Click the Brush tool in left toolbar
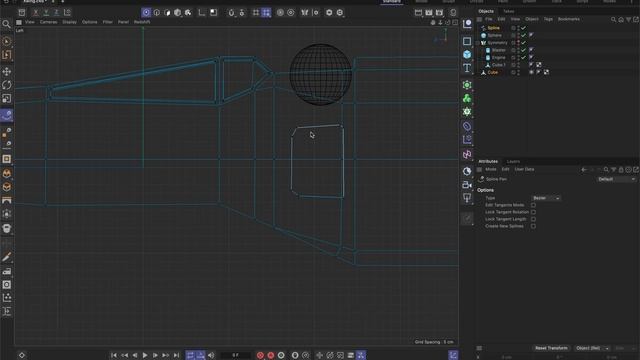The width and height of the screenshot is (640, 360). (7, 257)
